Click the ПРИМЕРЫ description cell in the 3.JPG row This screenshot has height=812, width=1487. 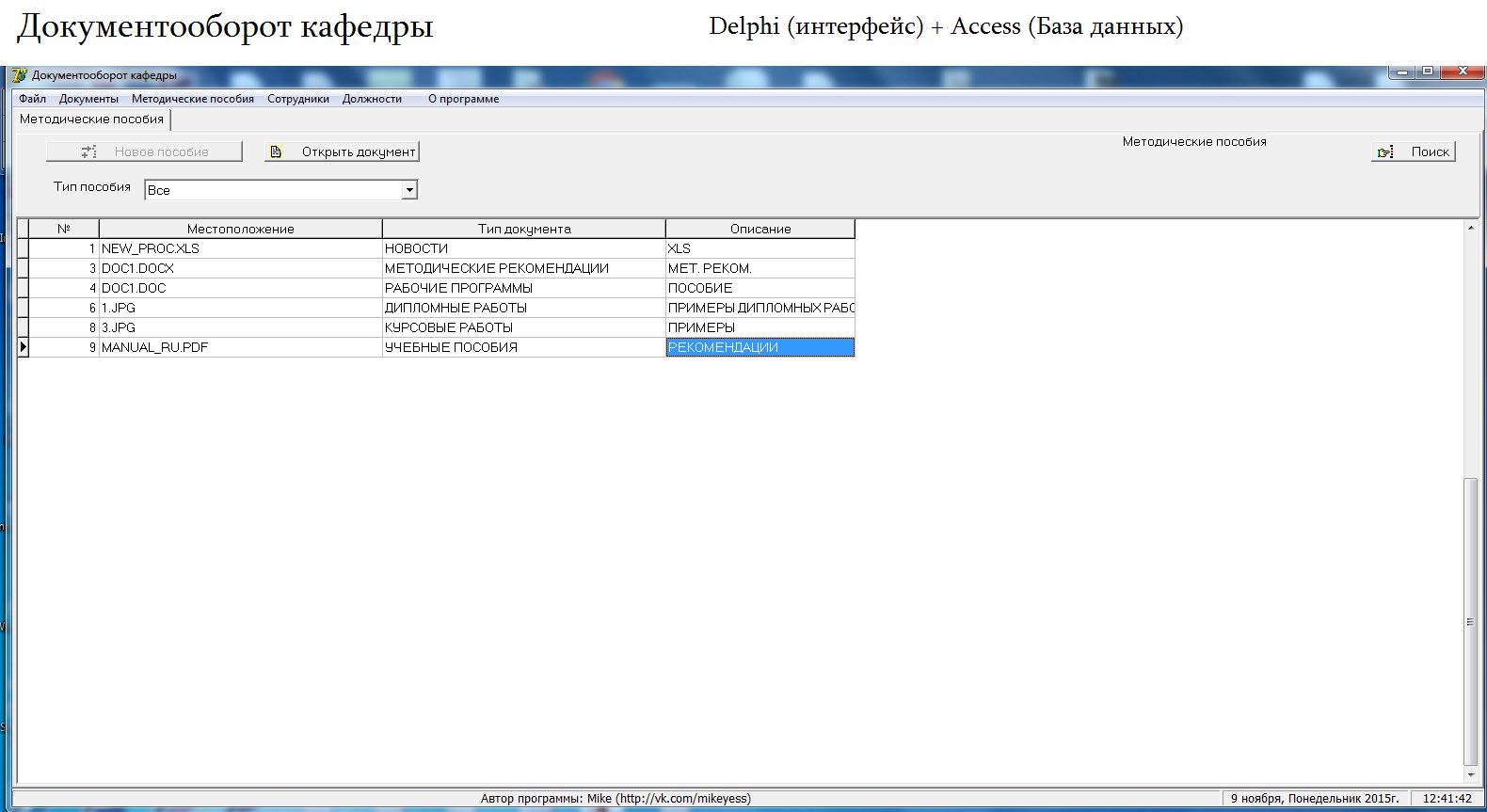[x=760, y=327]
